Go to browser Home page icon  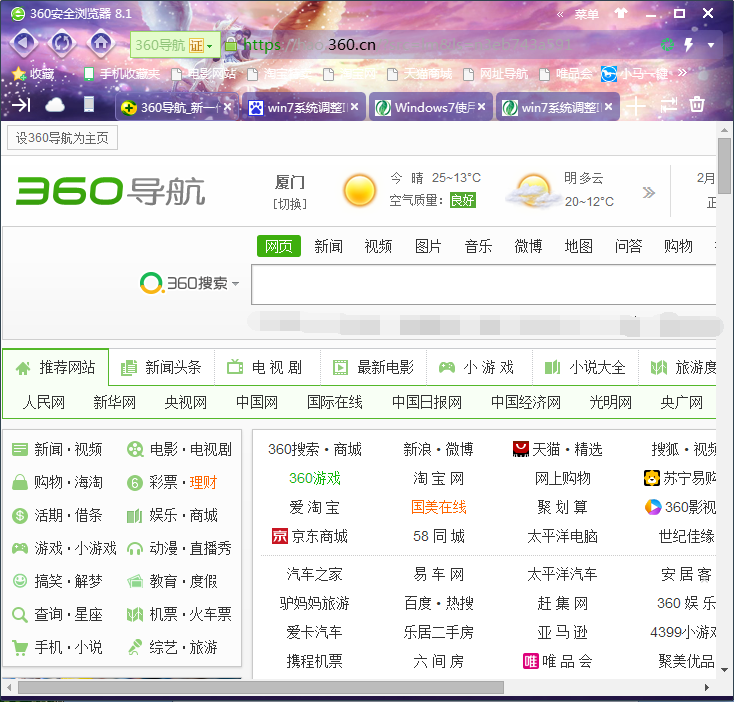(x=101, y=44)
